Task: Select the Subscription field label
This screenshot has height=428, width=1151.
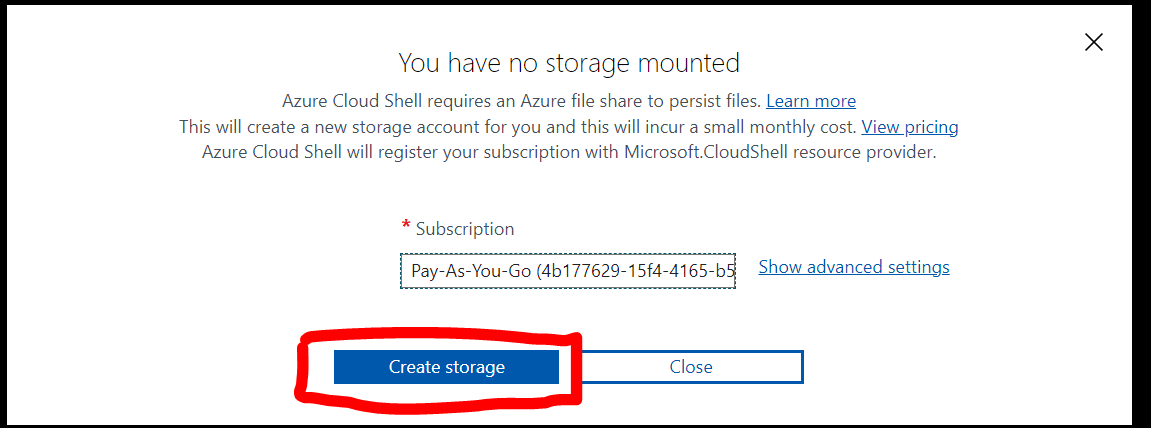Action: click(465, 229)
